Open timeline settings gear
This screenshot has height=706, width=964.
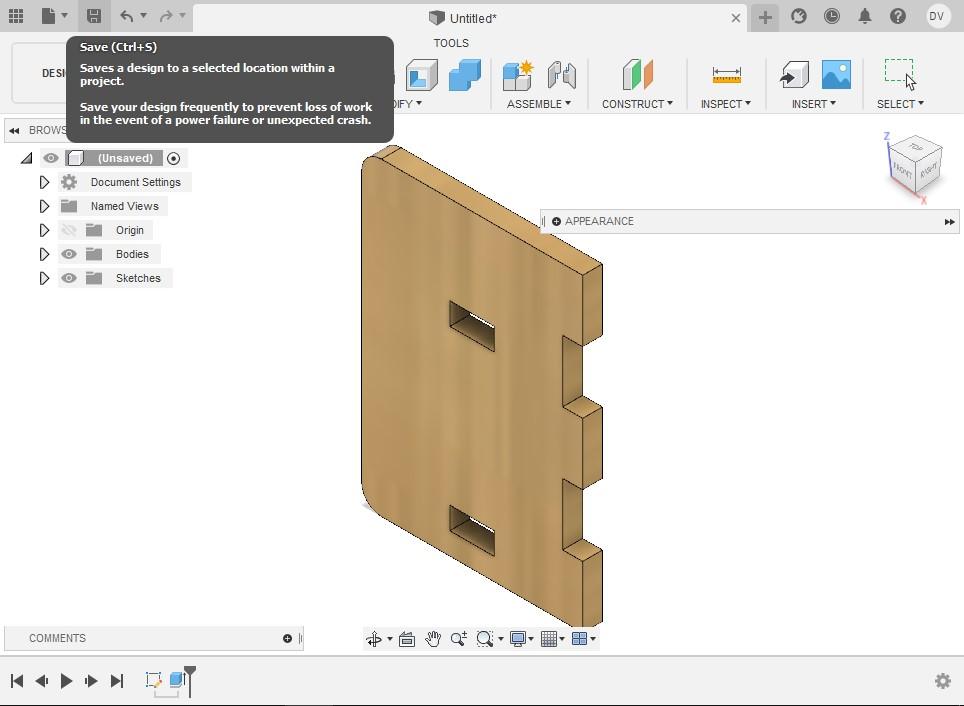point(942,681)
